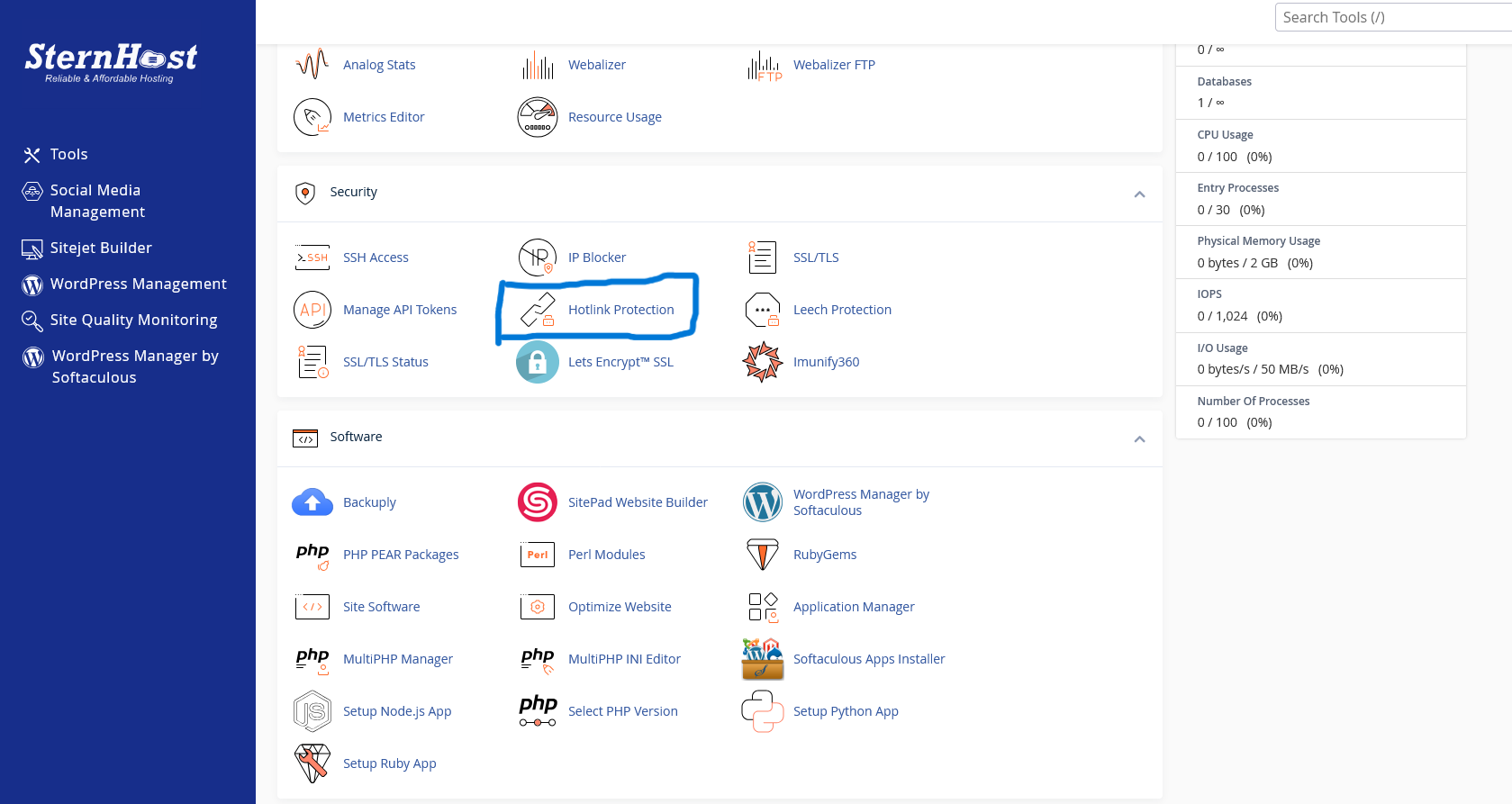Open the IP Blocker icon
Image resolution: width=1512 pixels, height=804 pixels.
point(538,257)
